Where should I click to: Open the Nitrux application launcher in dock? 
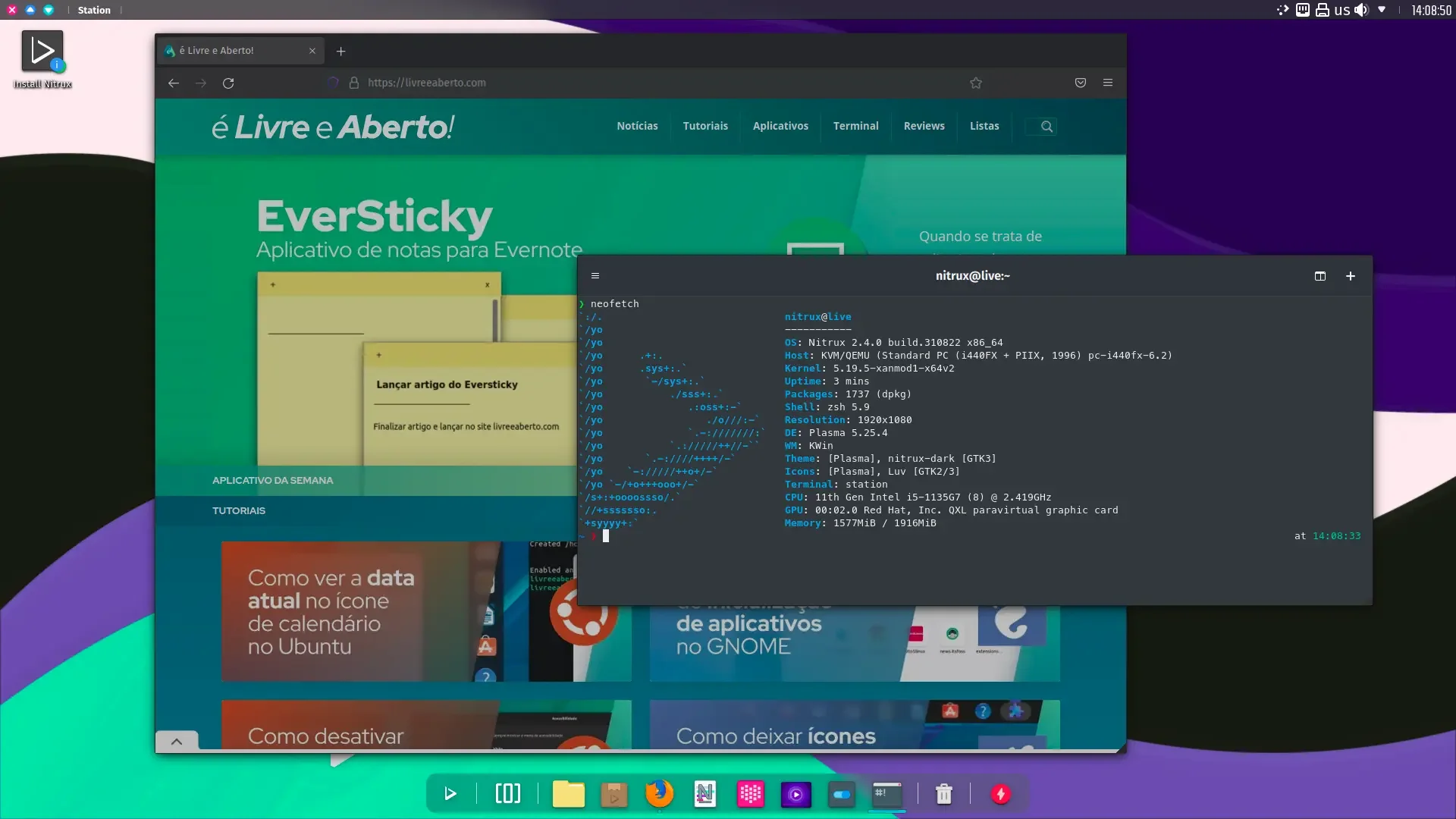pos(450,794)
